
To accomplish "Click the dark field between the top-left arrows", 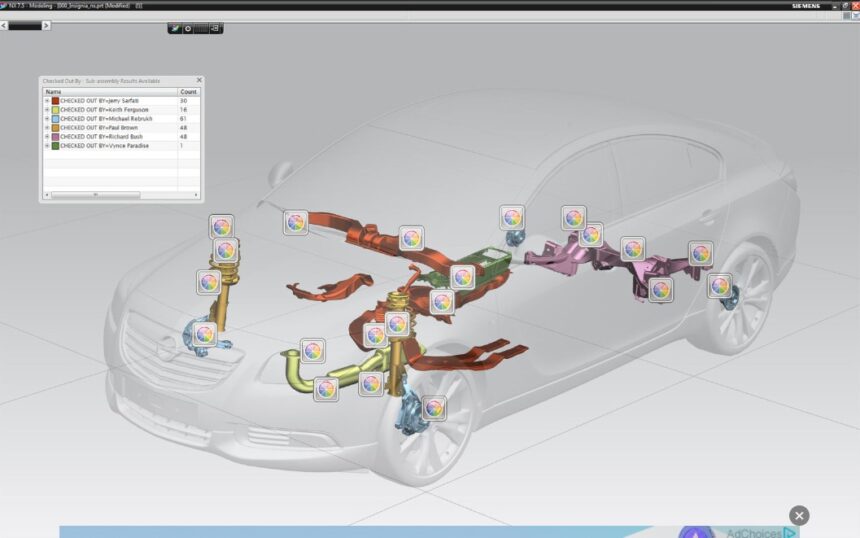I will coord(25,26).
